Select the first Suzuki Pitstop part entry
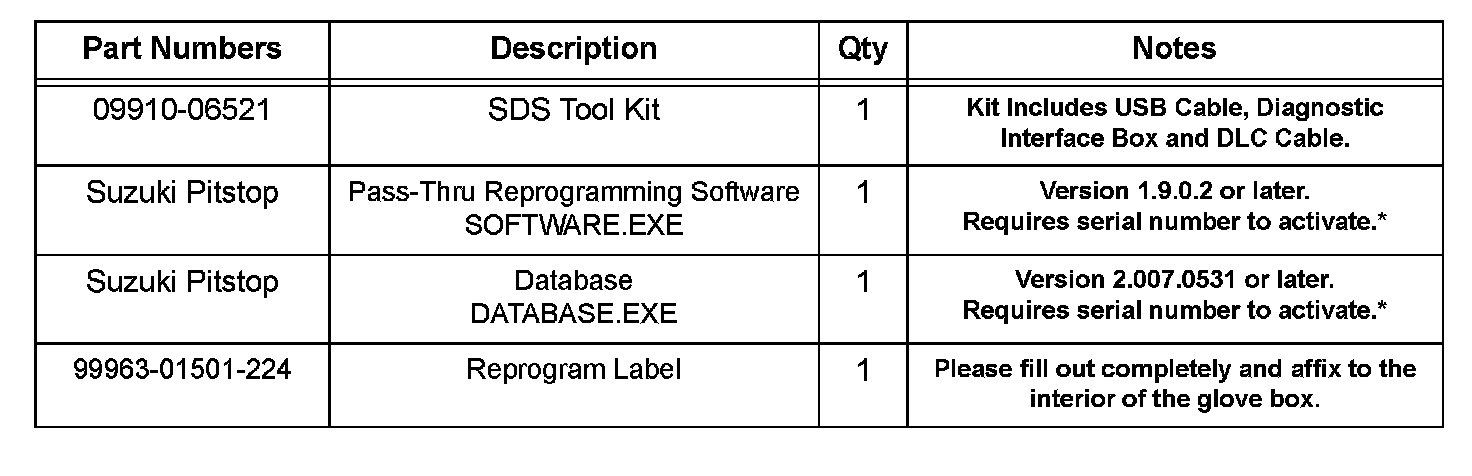Screen dimensions: 1472x476 coord(182,192)
